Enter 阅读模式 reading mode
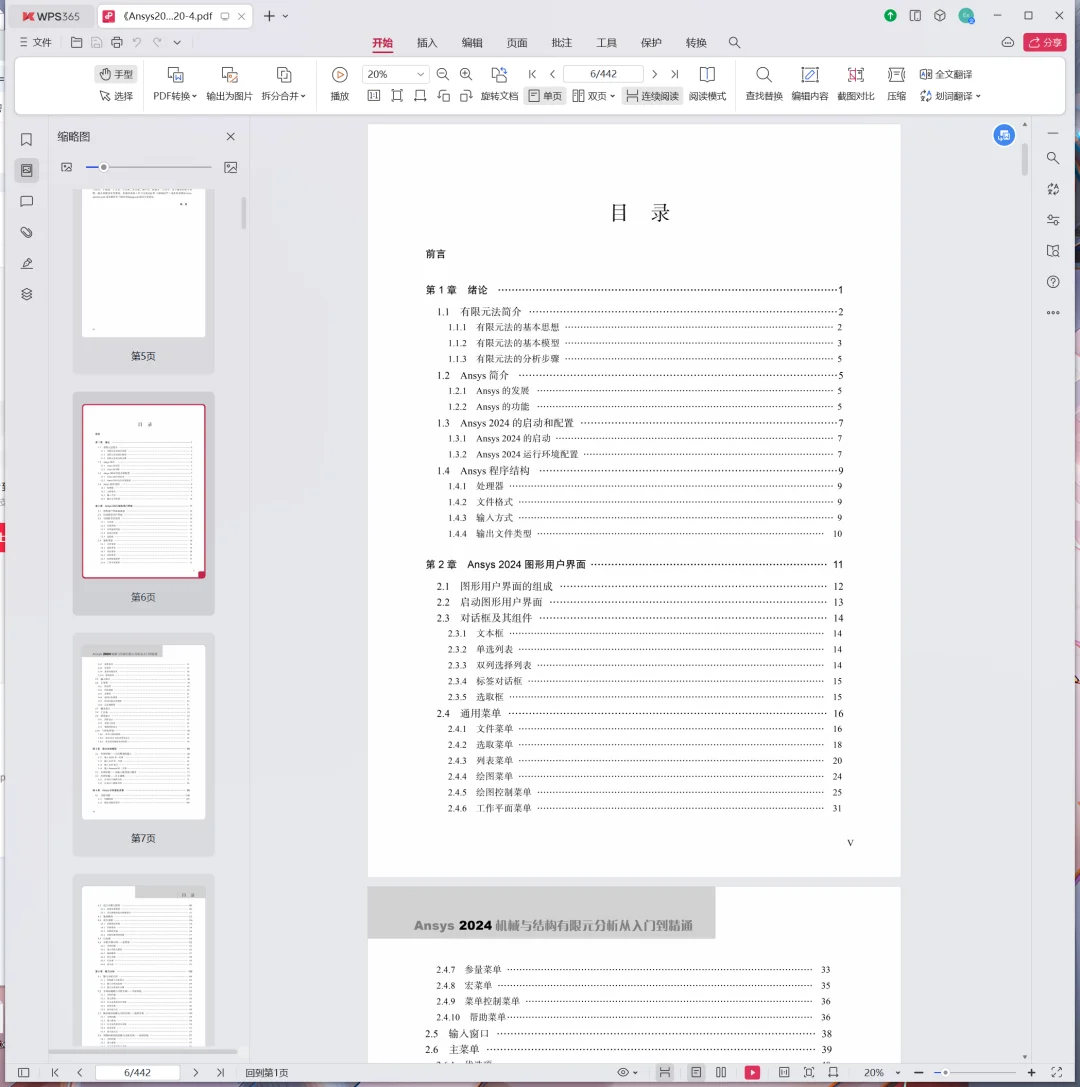1080x1087 pixels. [707, 83]
